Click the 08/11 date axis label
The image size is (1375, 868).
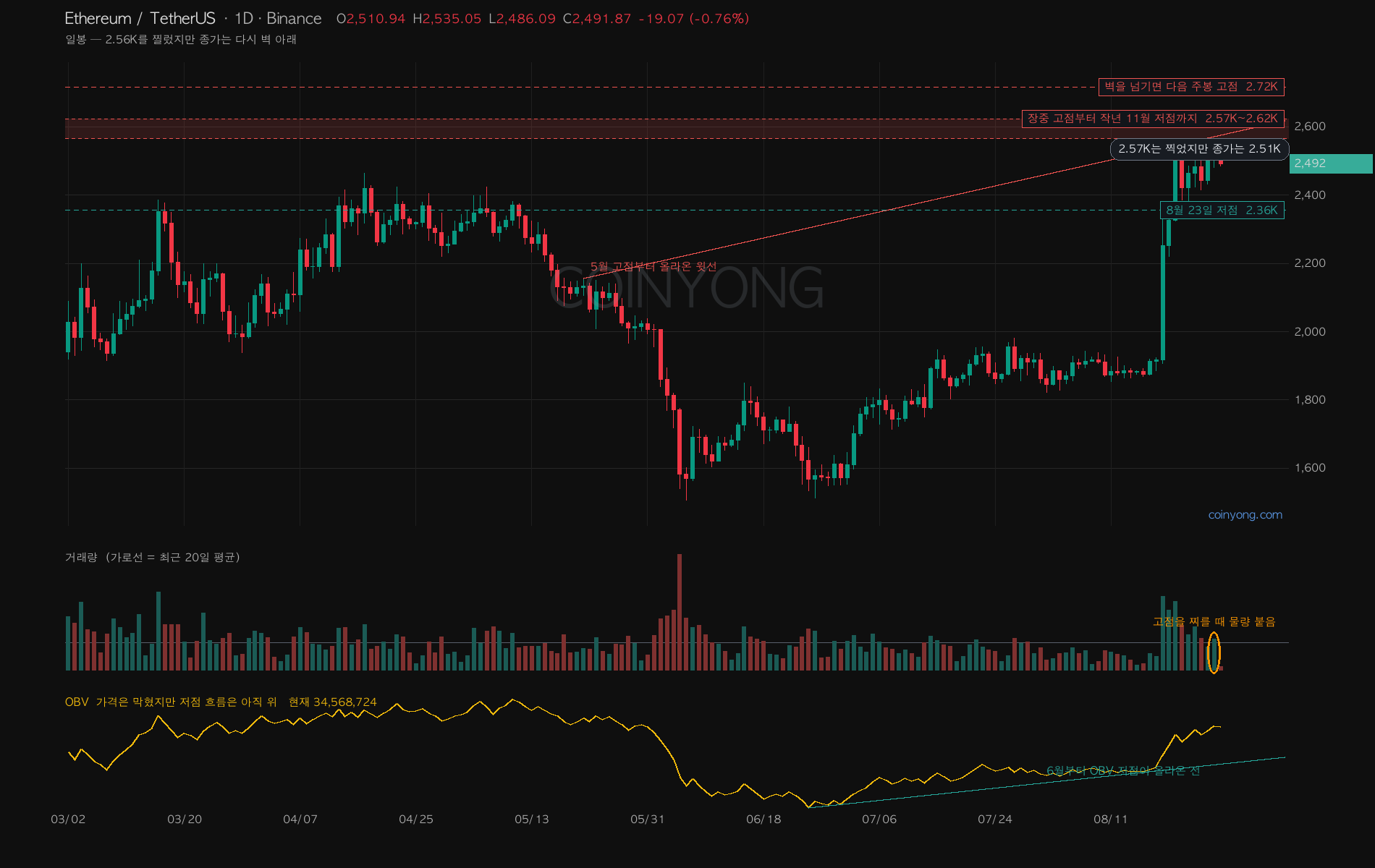(1111, 820)
